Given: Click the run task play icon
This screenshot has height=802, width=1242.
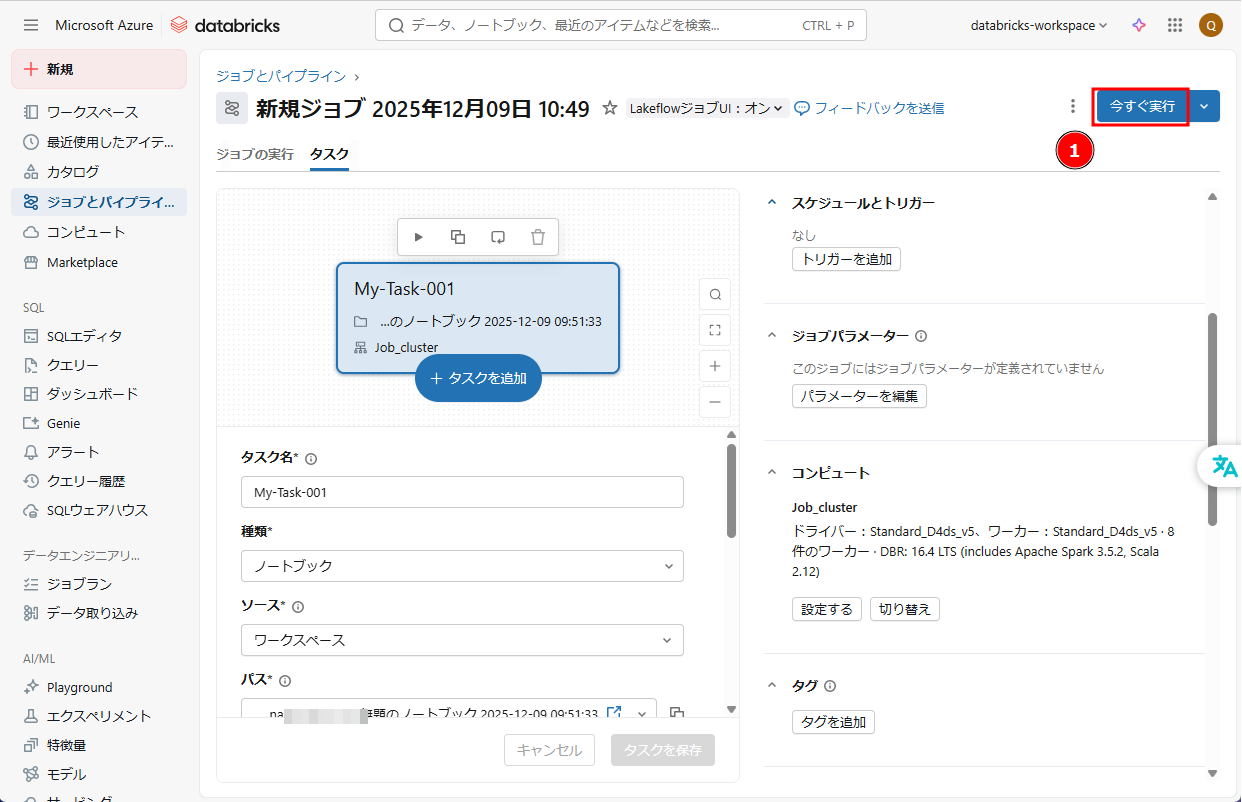Looking at the screenshot, I should click(419, 237).
